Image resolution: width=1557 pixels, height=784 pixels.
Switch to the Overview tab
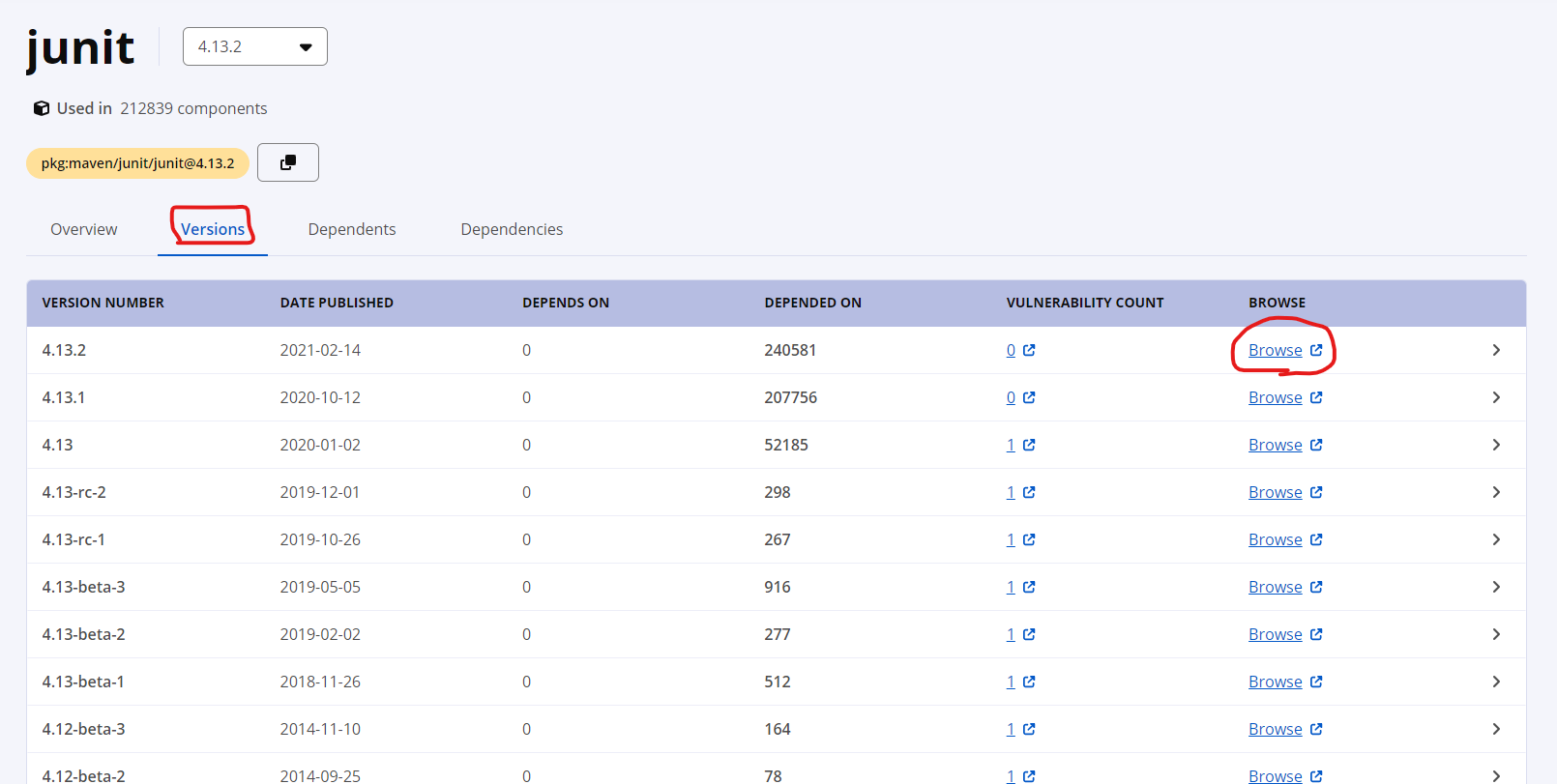click(x=84, y=229)
